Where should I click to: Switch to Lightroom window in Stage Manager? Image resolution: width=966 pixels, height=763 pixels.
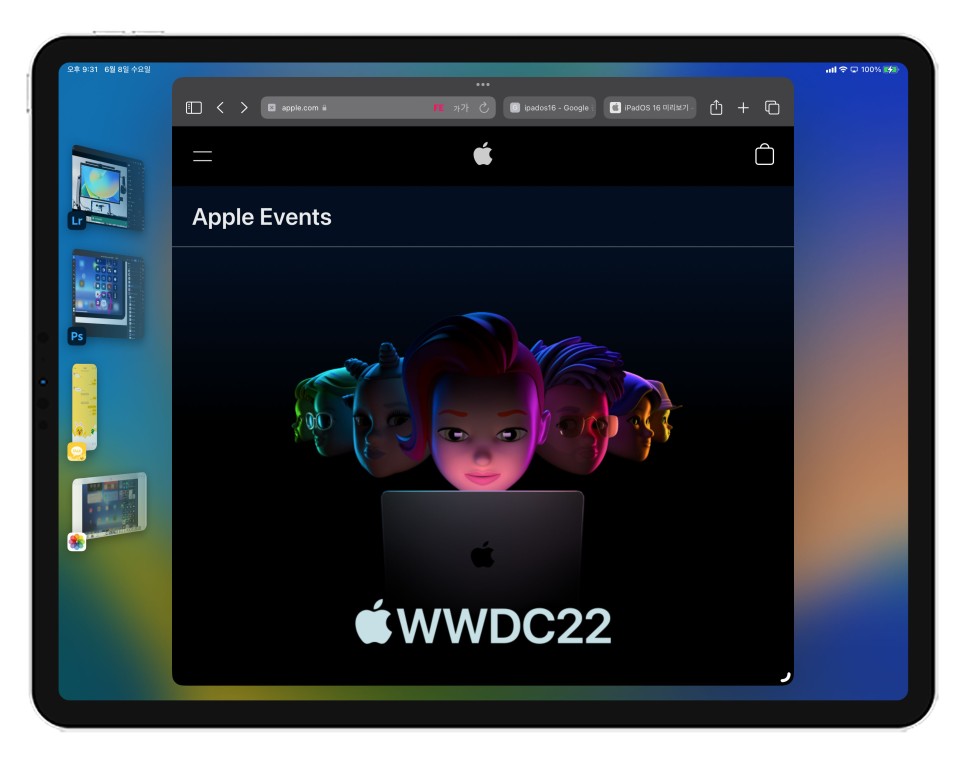pos(108,187)
